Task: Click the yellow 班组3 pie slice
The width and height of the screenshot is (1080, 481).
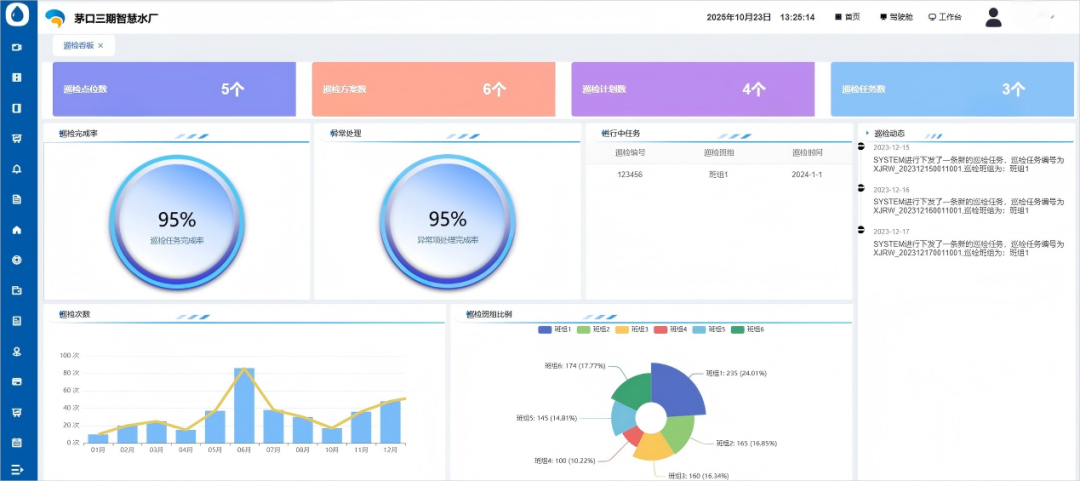Action: click(652, 448)
